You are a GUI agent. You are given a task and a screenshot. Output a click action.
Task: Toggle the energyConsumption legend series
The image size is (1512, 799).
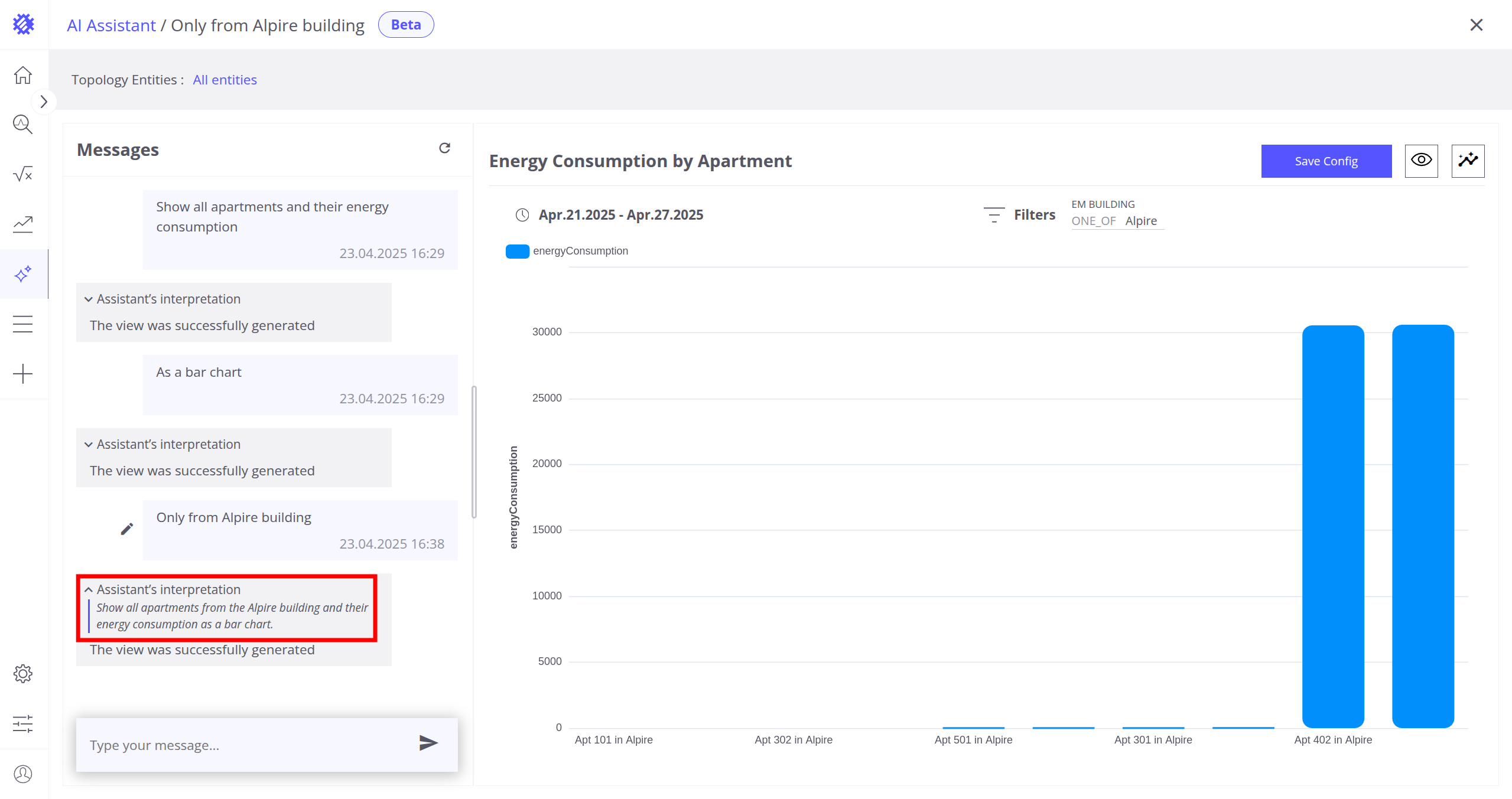(567, 251)
